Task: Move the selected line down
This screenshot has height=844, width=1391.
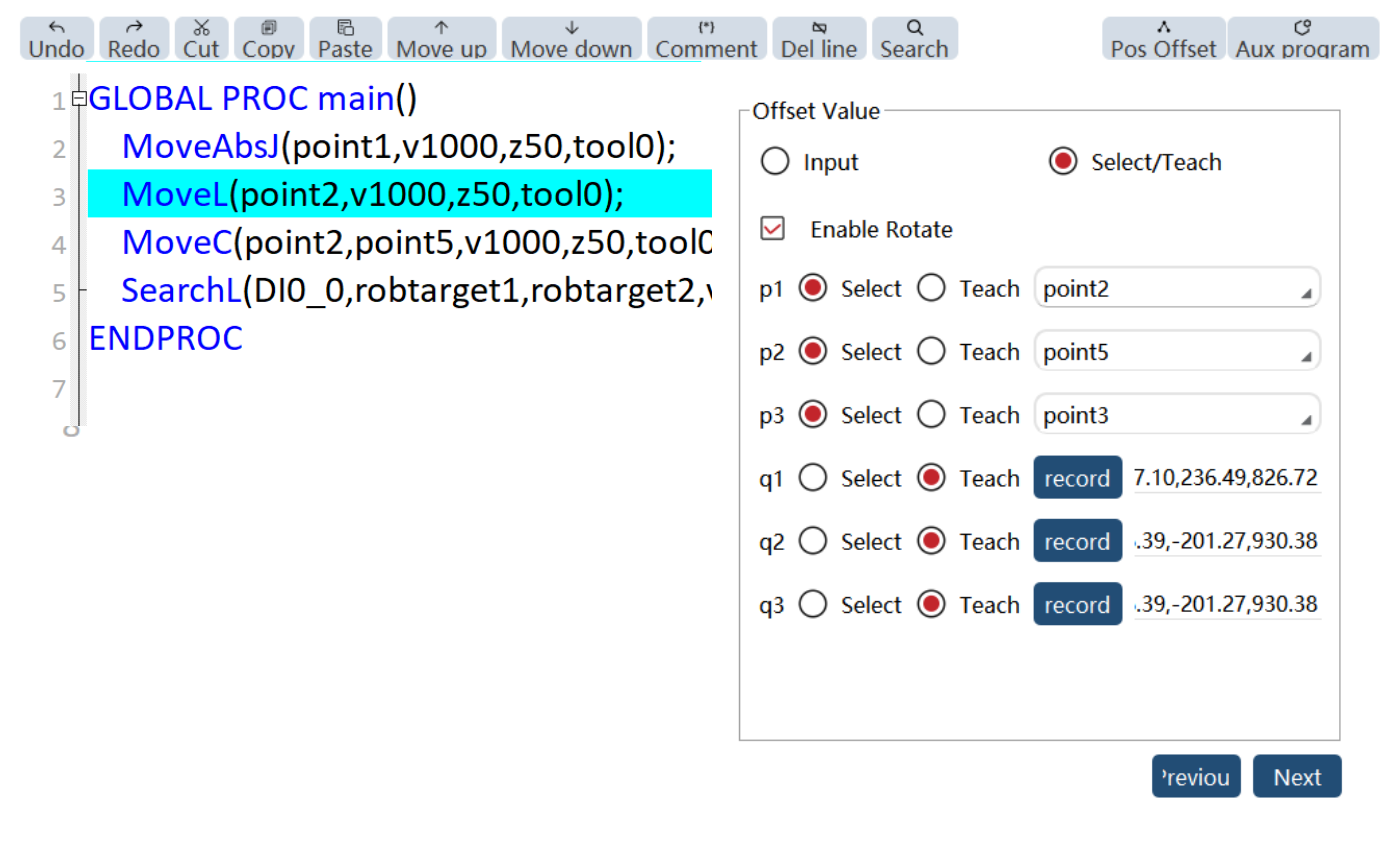Action: [571, 39]
